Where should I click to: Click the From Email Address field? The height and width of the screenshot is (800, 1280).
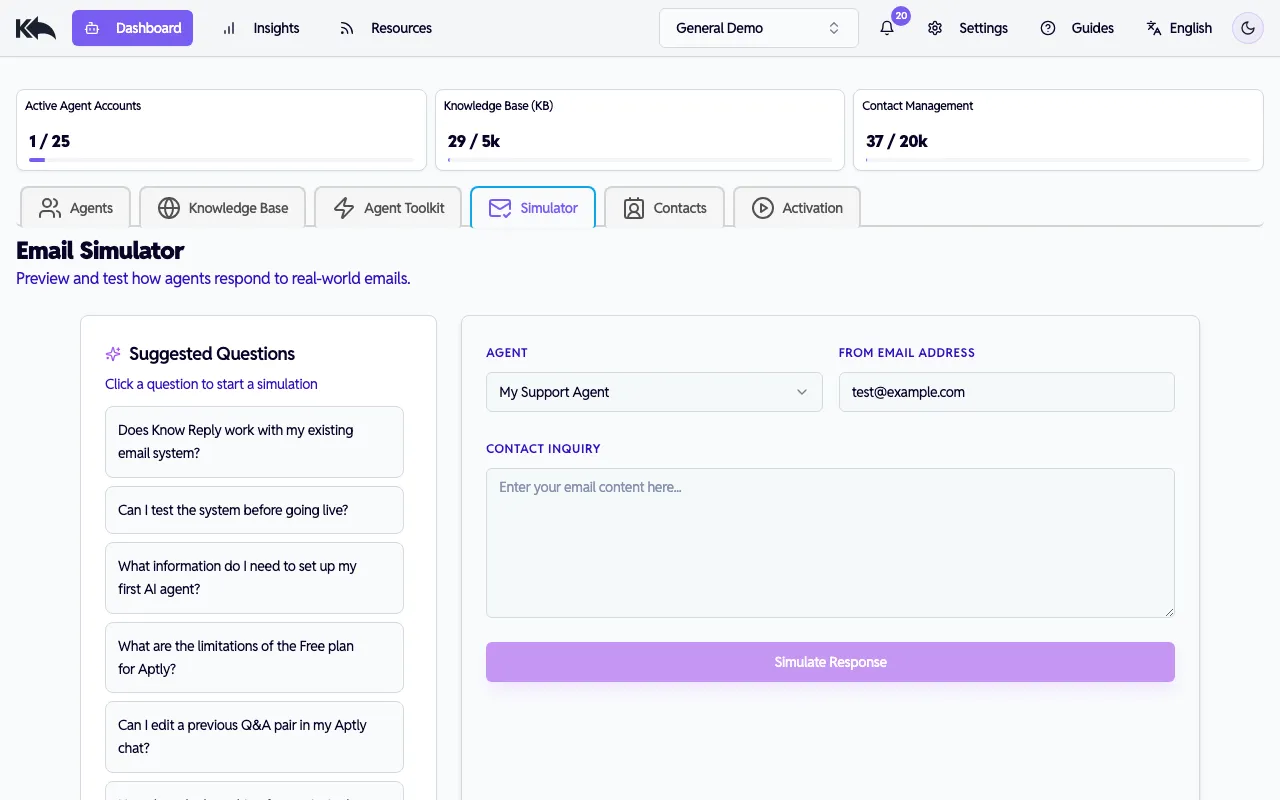point(1006,392)
